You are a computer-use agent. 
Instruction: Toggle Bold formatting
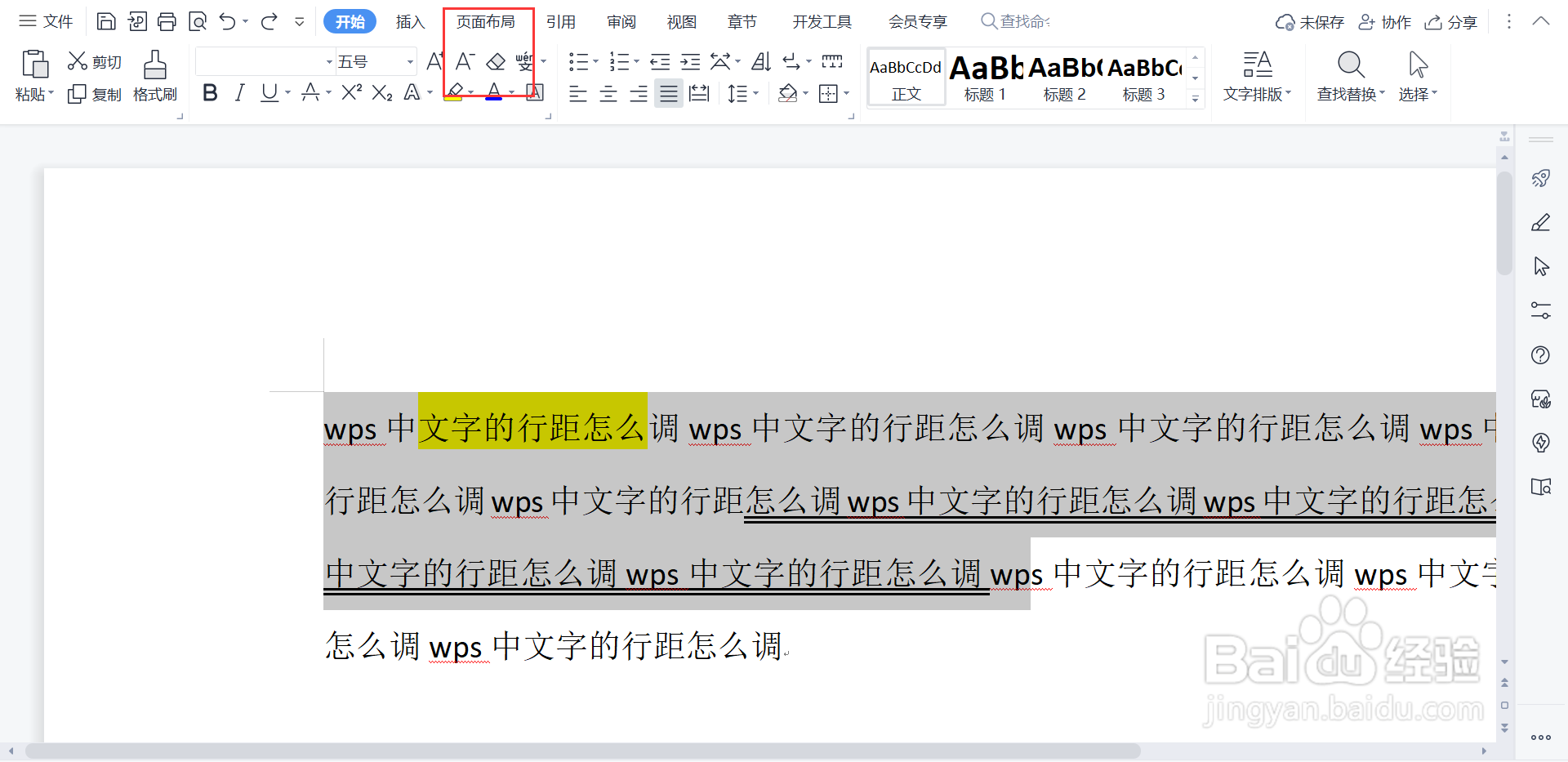pyautogui.click(x=210, y=93)
